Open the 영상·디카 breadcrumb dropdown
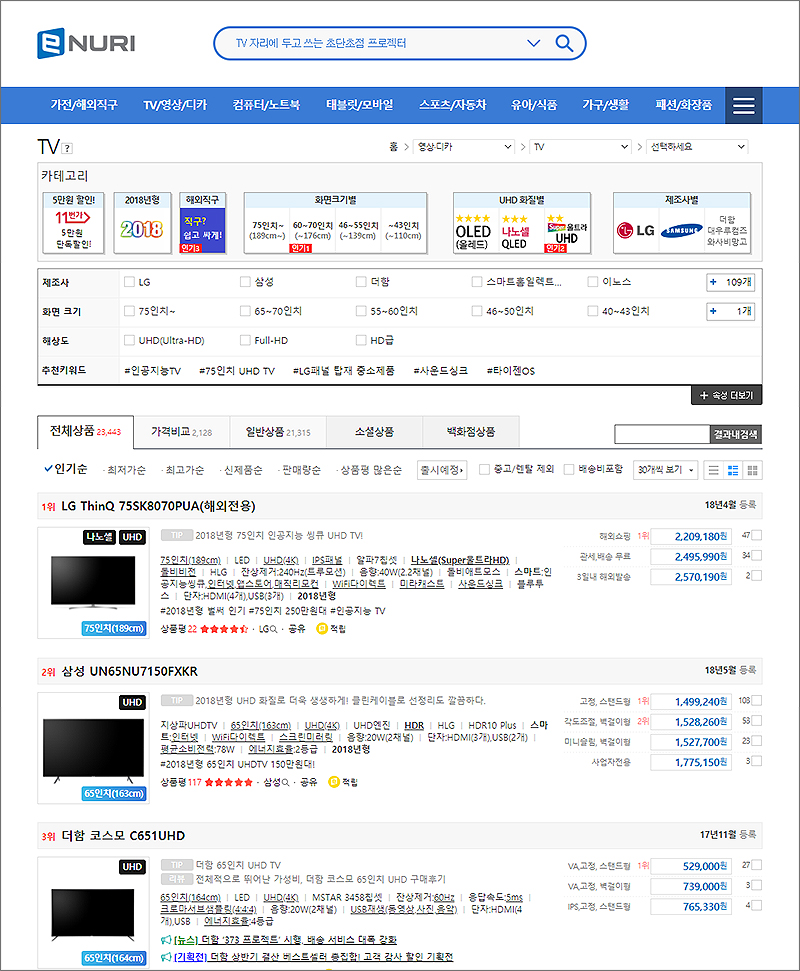Image resolution: width=800 pixels, height=971 pixels. [x=464, y=147]
